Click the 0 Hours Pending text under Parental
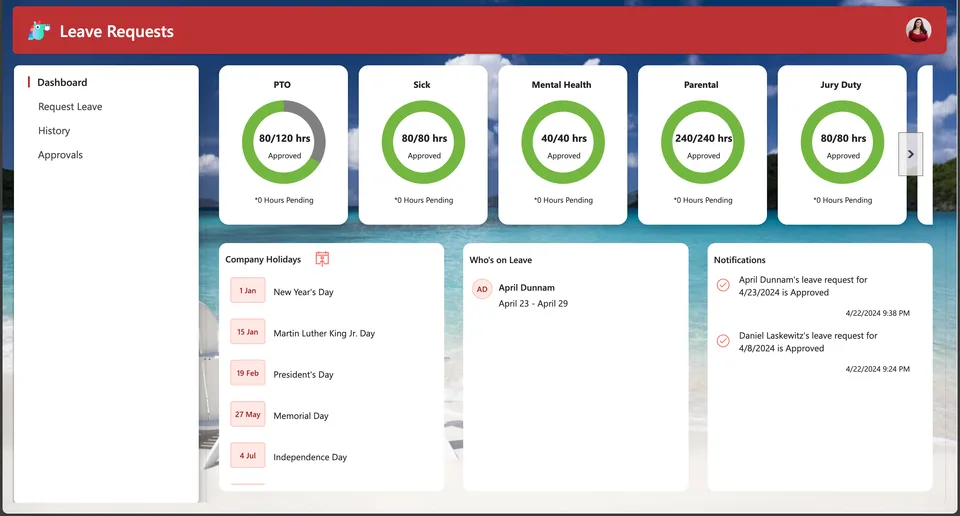The image size is (960, 516). [703, 200]
